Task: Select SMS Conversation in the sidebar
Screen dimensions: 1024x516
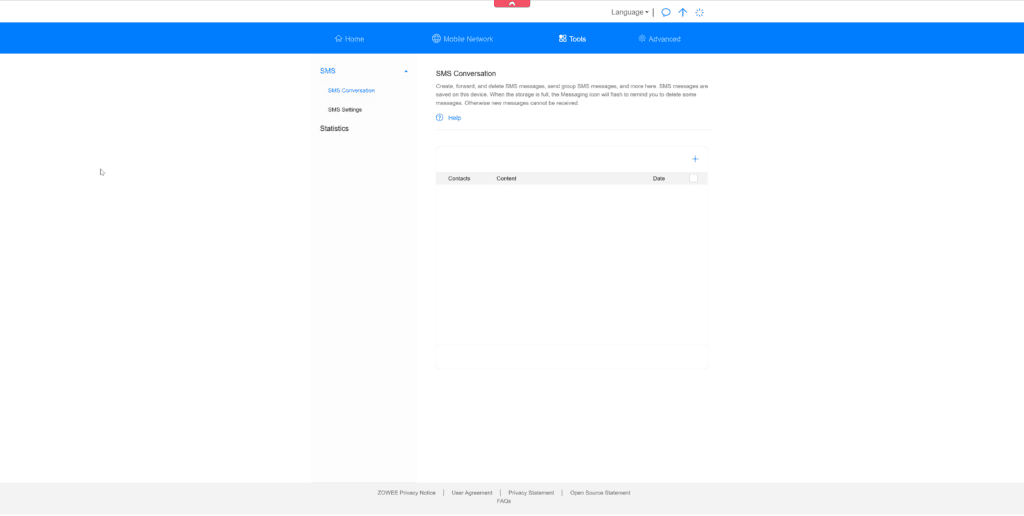Action: tap(351, 91)
